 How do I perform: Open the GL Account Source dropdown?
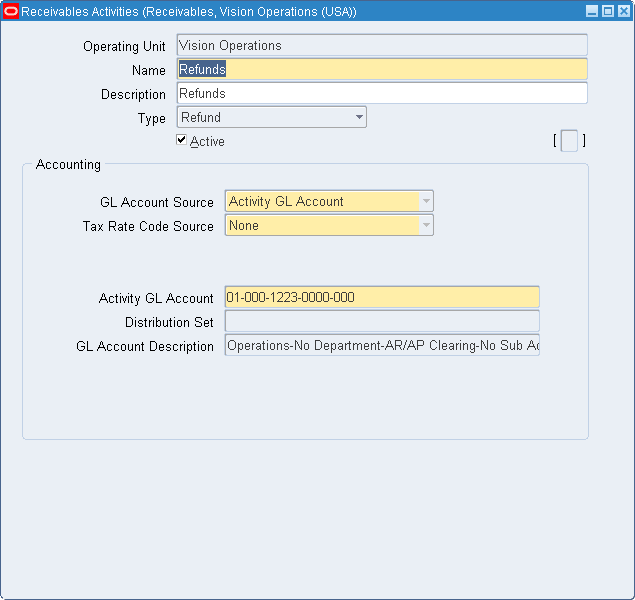[329, 201]
